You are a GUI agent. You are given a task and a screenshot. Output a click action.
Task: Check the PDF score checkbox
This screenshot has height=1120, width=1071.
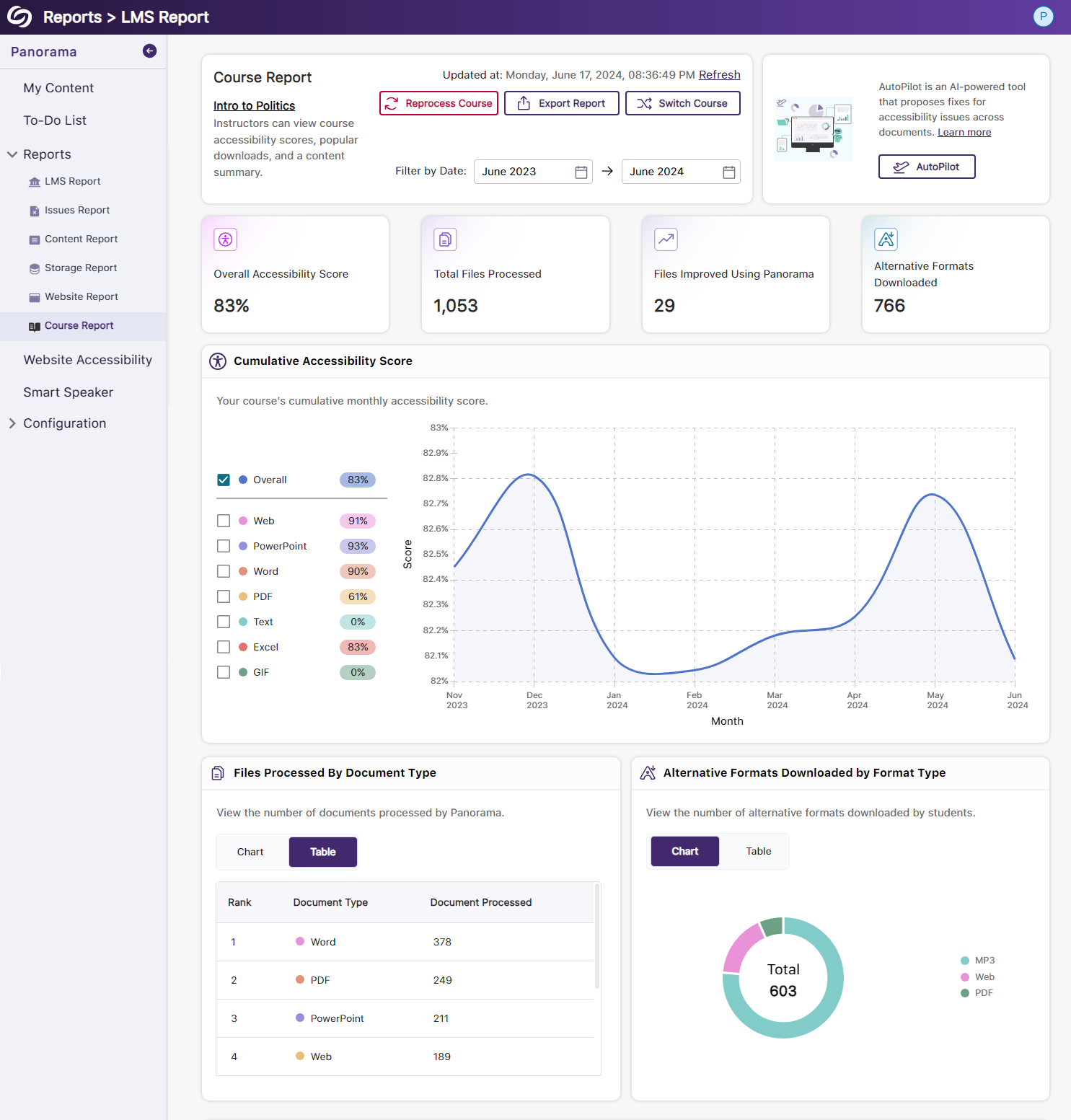pos(224,596)
